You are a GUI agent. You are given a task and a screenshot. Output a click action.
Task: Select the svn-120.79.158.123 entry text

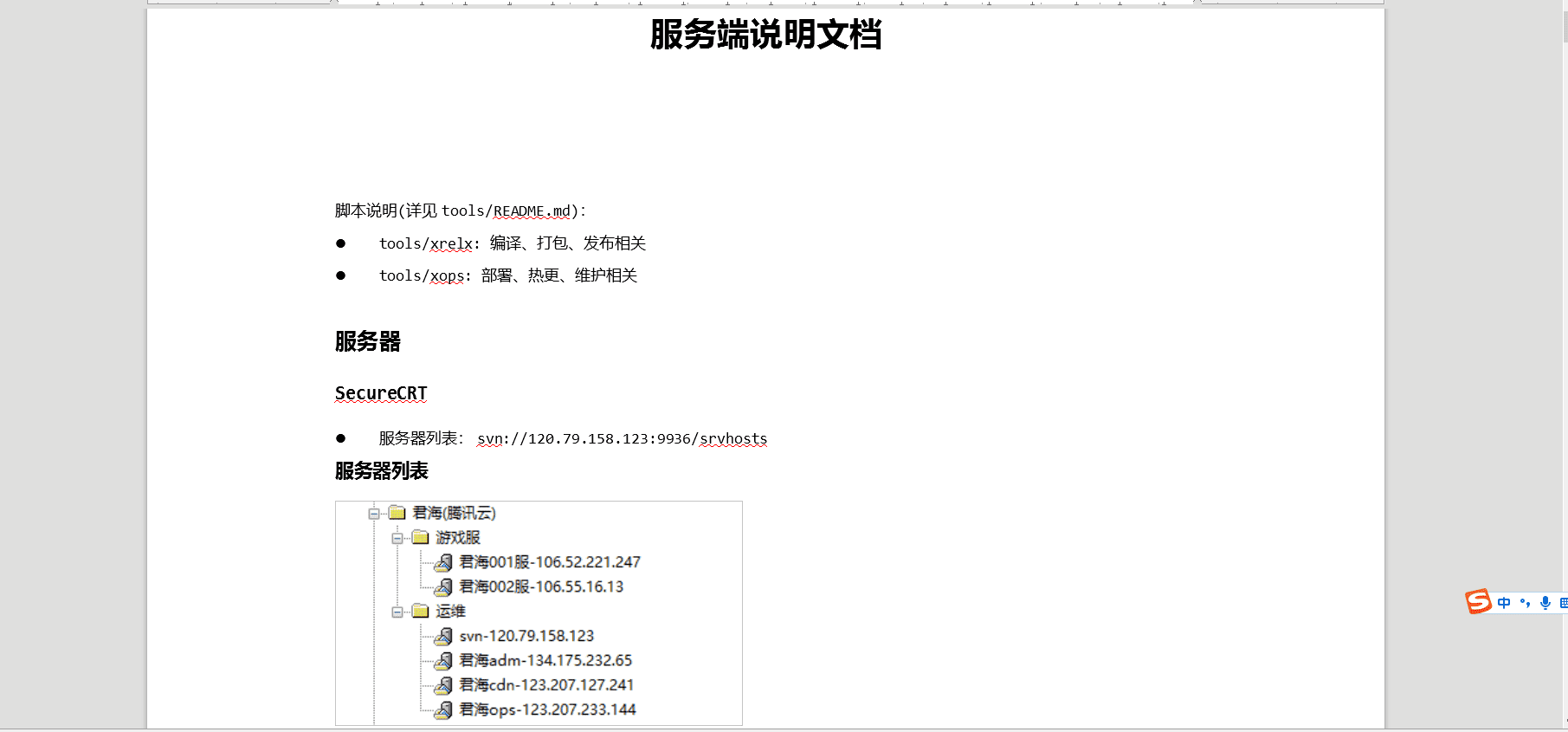(x=527, y=636)
